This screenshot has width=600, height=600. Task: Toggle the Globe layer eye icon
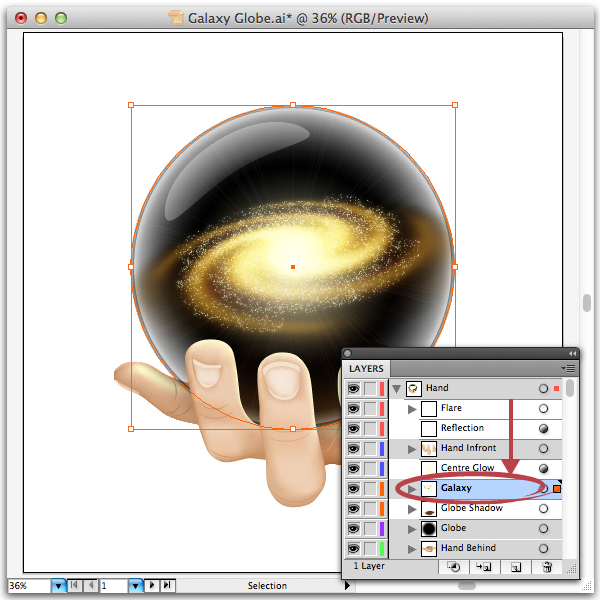pyautogui.click(x=354, y=529)
